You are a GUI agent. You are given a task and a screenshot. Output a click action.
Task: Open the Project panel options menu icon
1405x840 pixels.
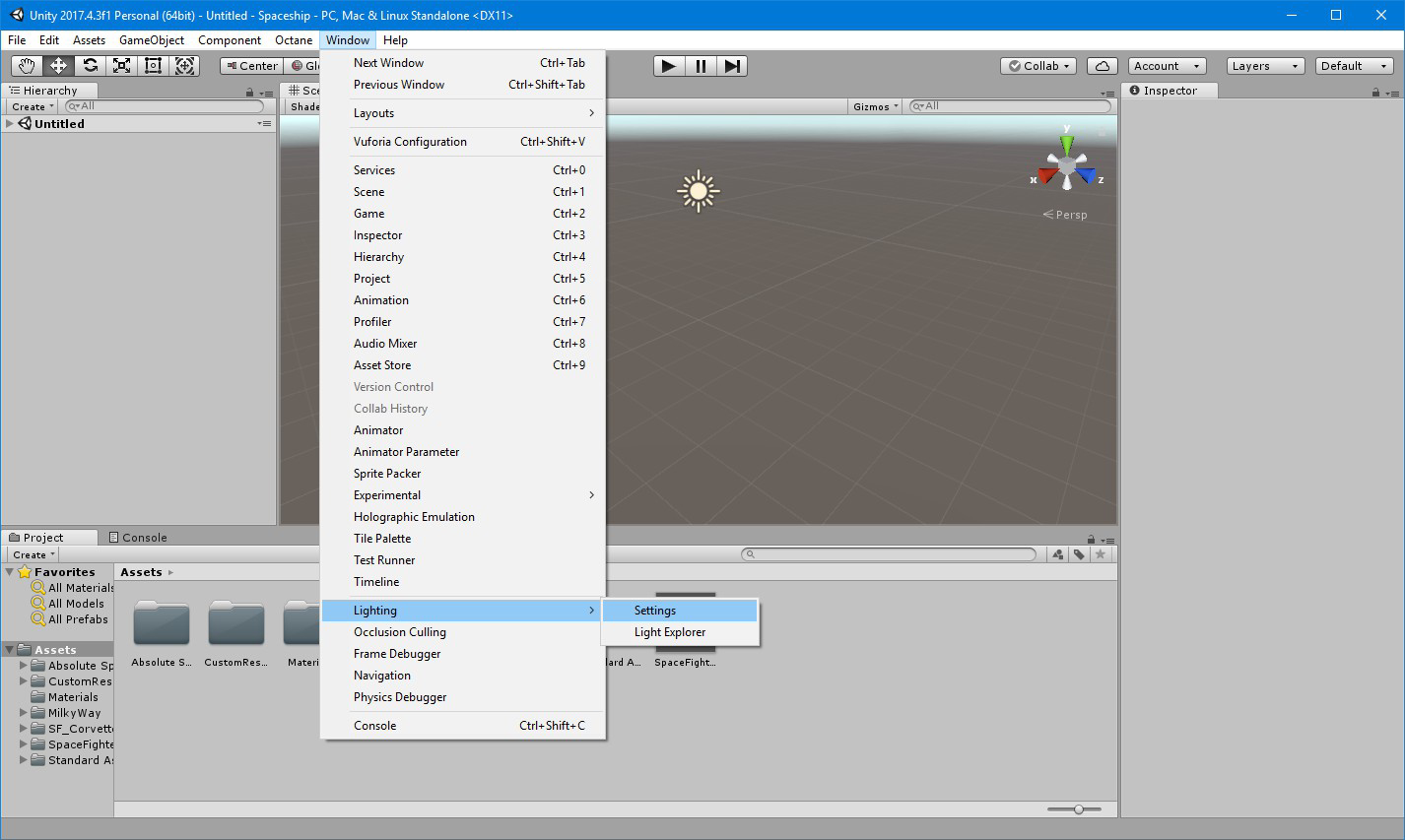tap(1106, 539)
